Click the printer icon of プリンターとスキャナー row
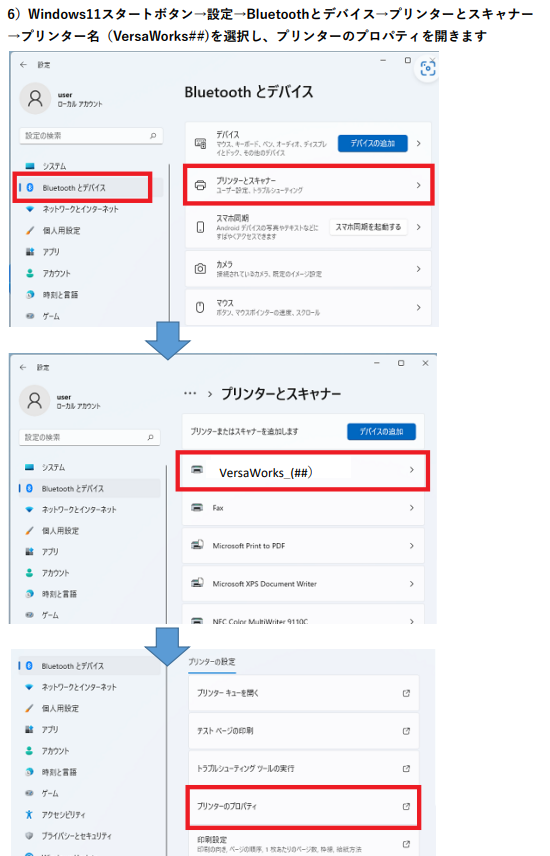This screenshot has height=856, width=550. [x=200, y=185]
